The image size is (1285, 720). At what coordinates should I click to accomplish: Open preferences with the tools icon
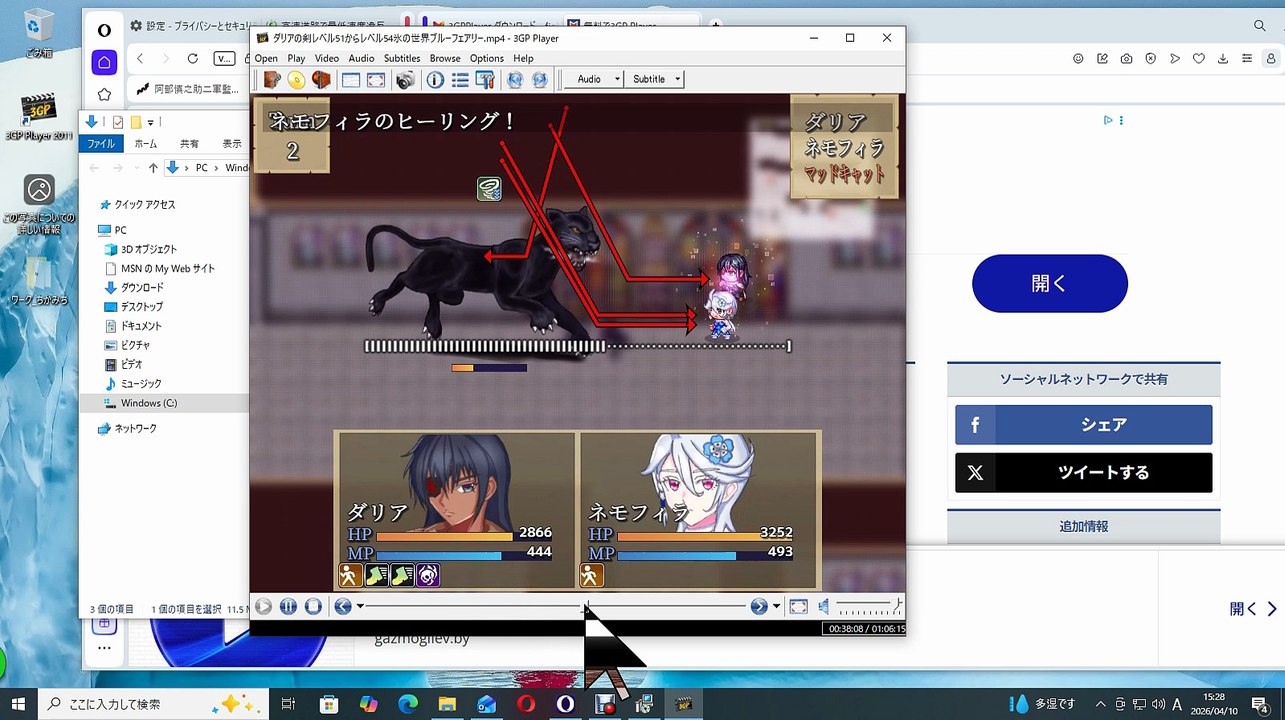tap(485, 79)
